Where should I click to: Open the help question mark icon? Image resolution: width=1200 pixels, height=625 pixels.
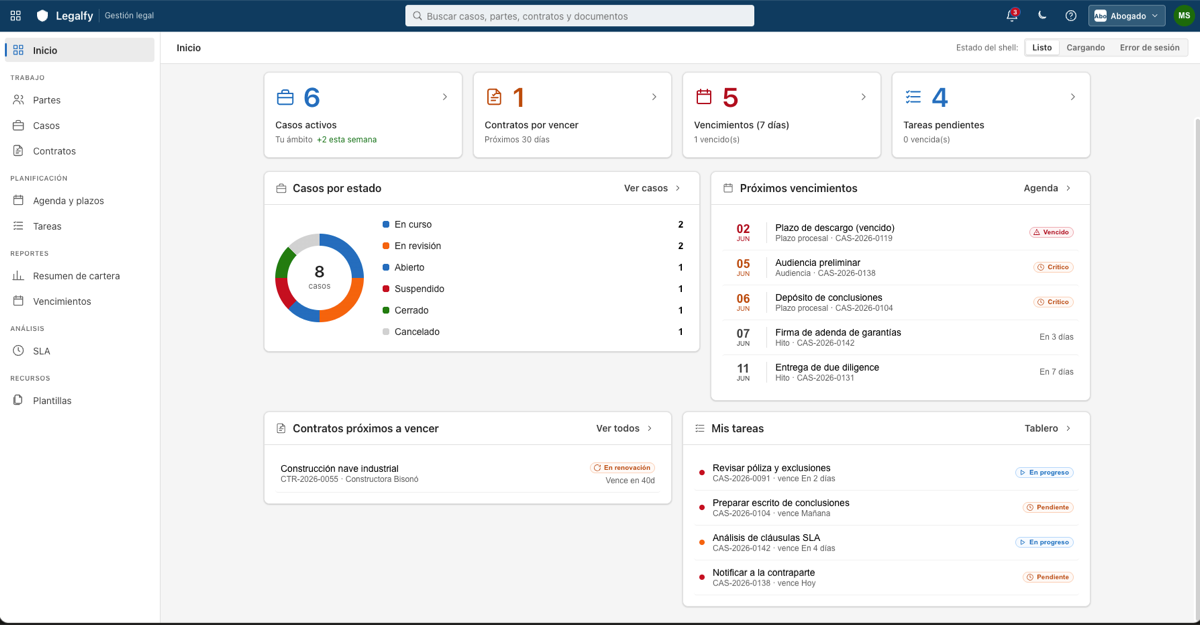point(1071,16)
